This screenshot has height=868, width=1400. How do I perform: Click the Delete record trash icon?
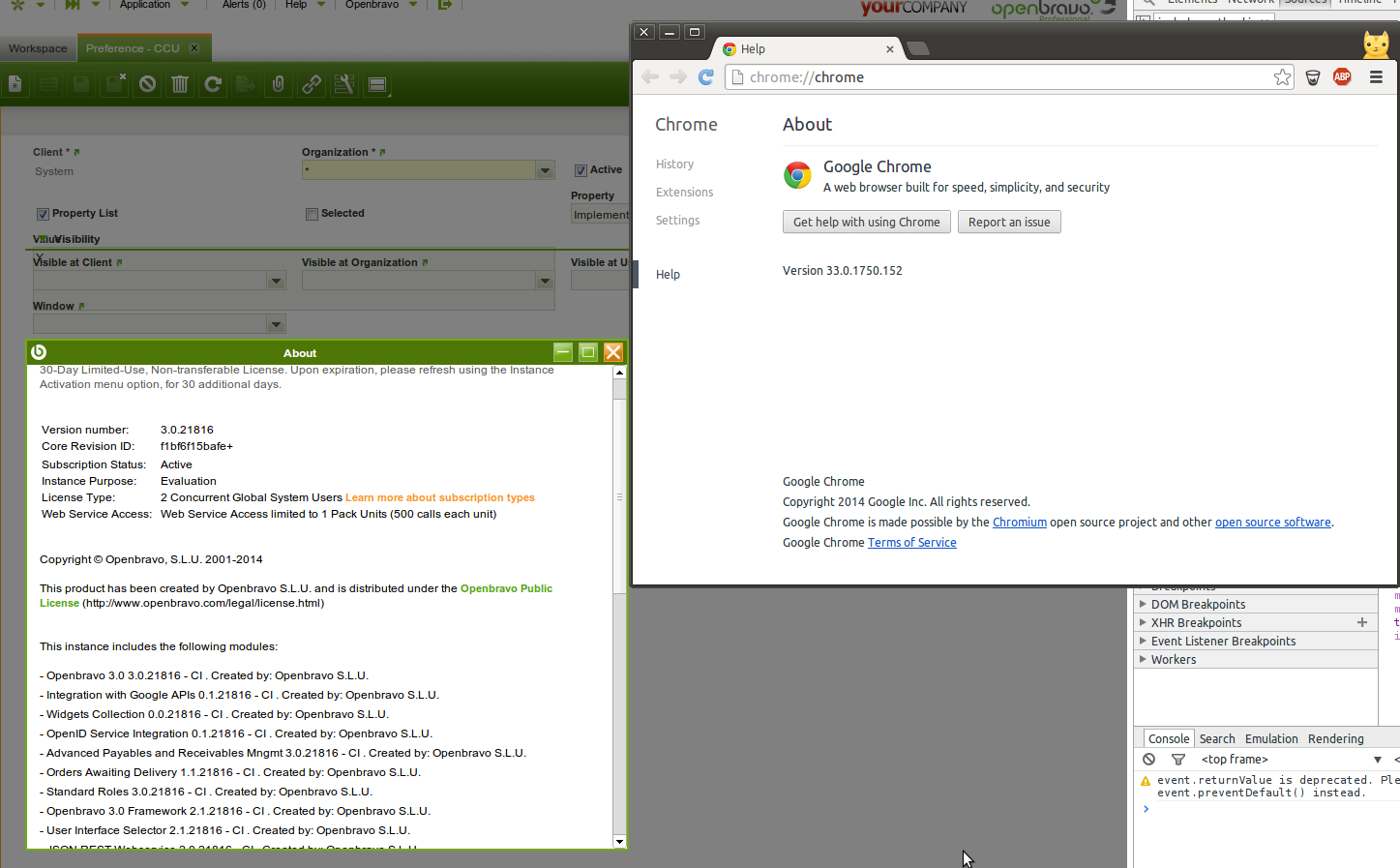pos(180,84)
